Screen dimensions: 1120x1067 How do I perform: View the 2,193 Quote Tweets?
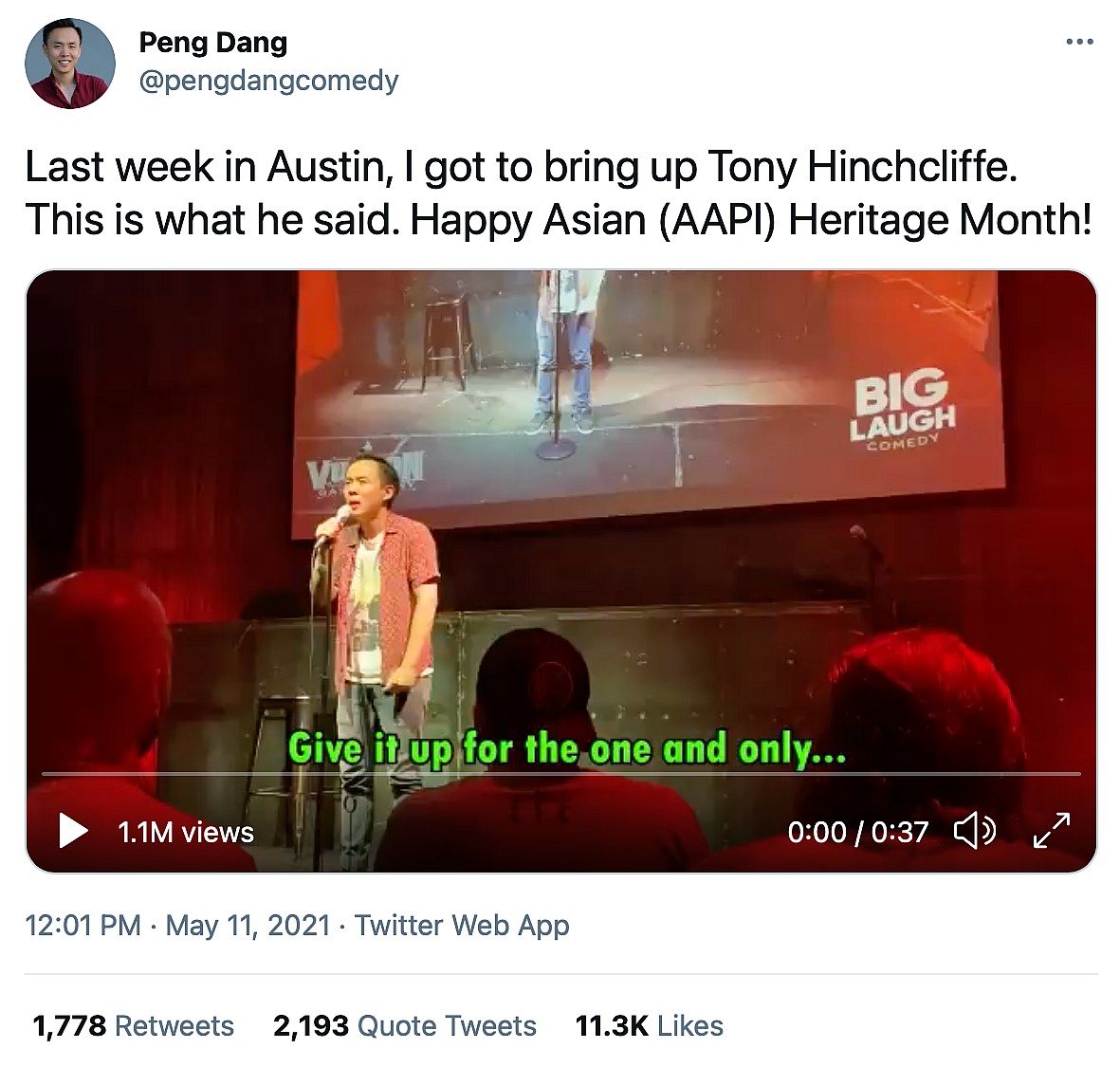click(404, 1025)
